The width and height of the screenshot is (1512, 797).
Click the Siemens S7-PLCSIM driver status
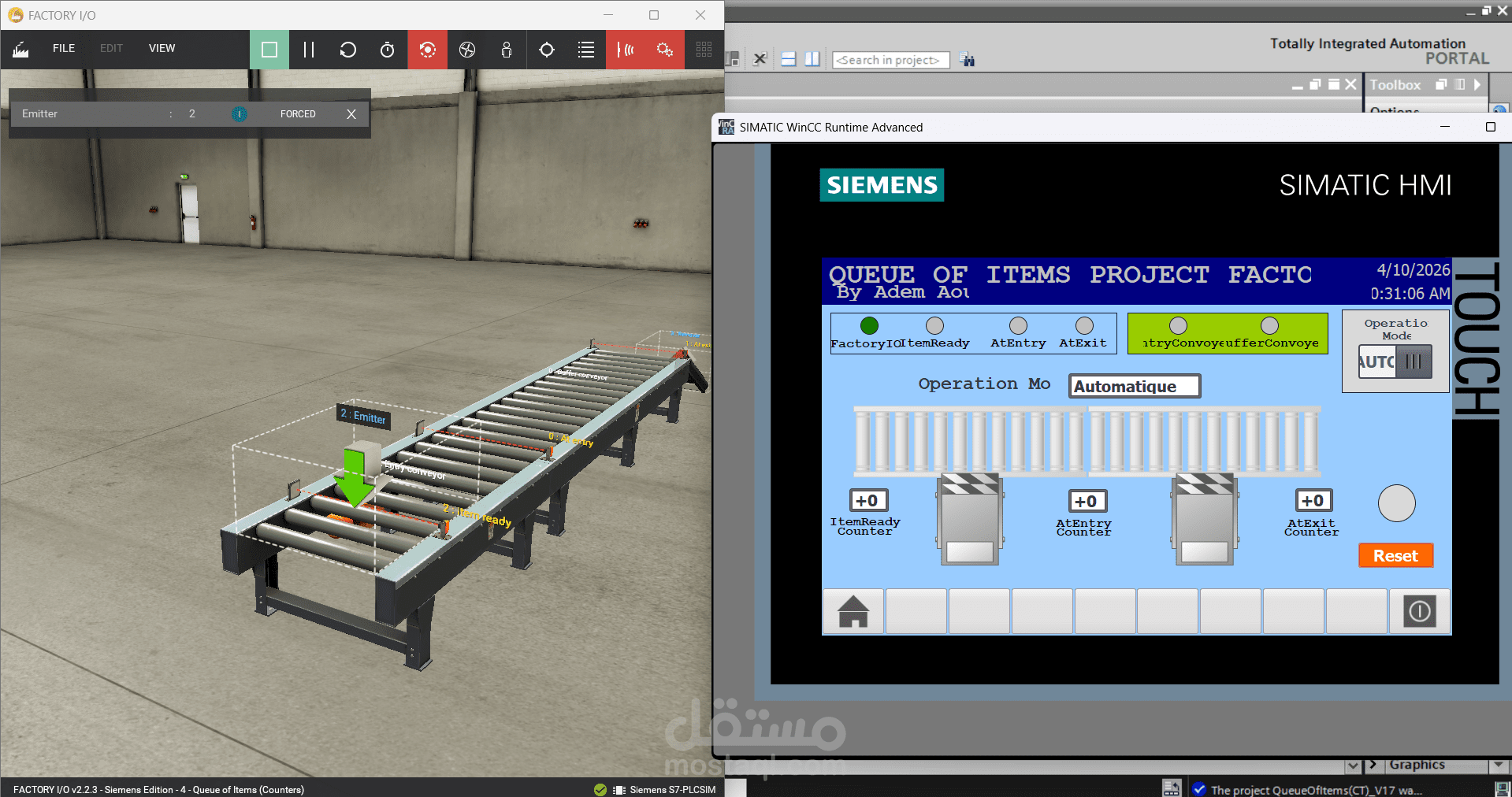tap(664, 789)
